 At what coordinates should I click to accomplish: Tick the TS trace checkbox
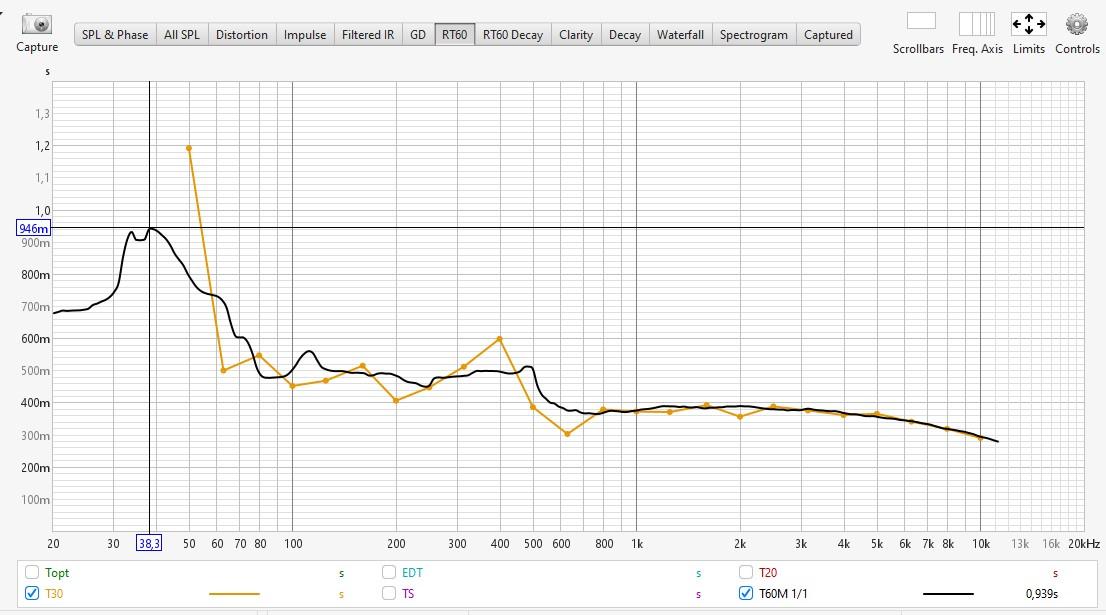click(x=390, y=593)
